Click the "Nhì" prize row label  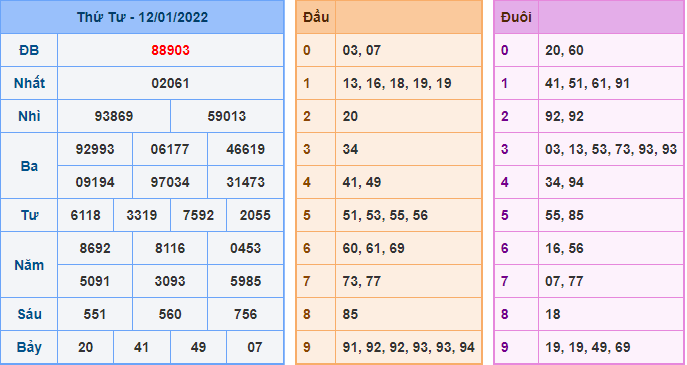(x=29, y=116)
